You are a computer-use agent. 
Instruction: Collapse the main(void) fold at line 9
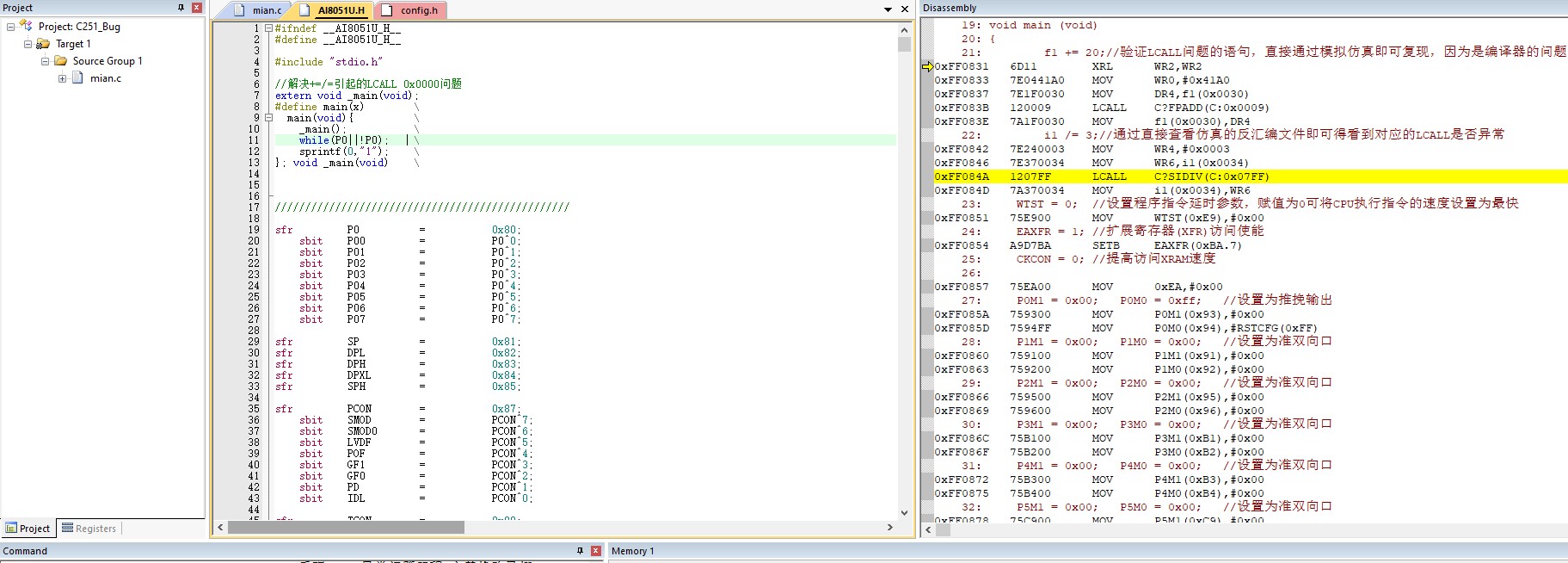(x=268, y=118)
